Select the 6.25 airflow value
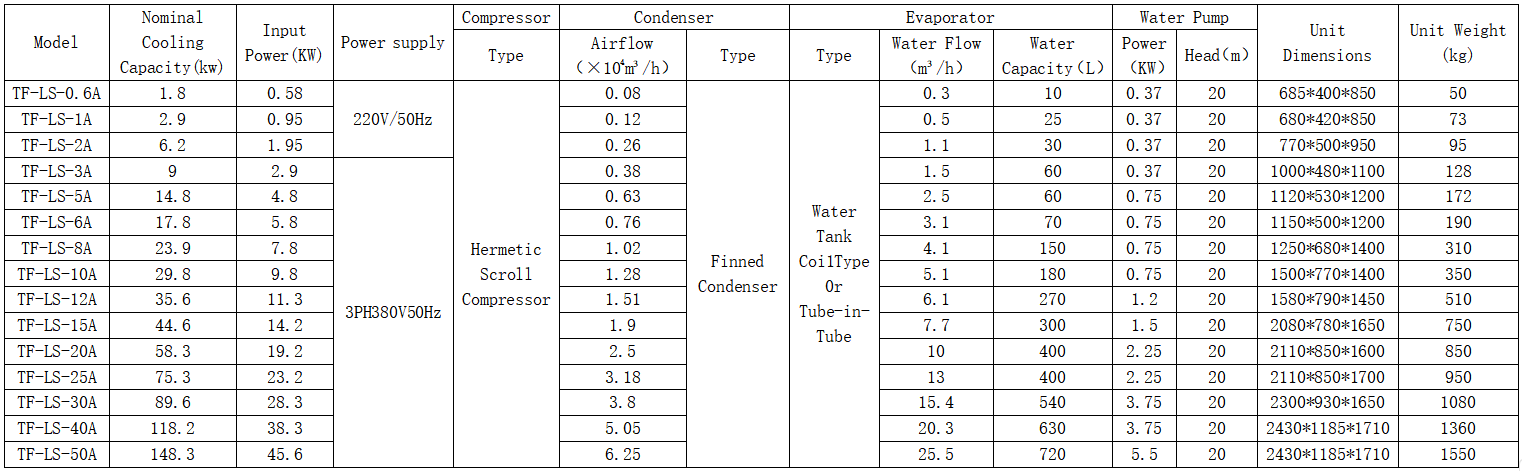The width and height of the screenshot is (1522, 471). [623, 454]
